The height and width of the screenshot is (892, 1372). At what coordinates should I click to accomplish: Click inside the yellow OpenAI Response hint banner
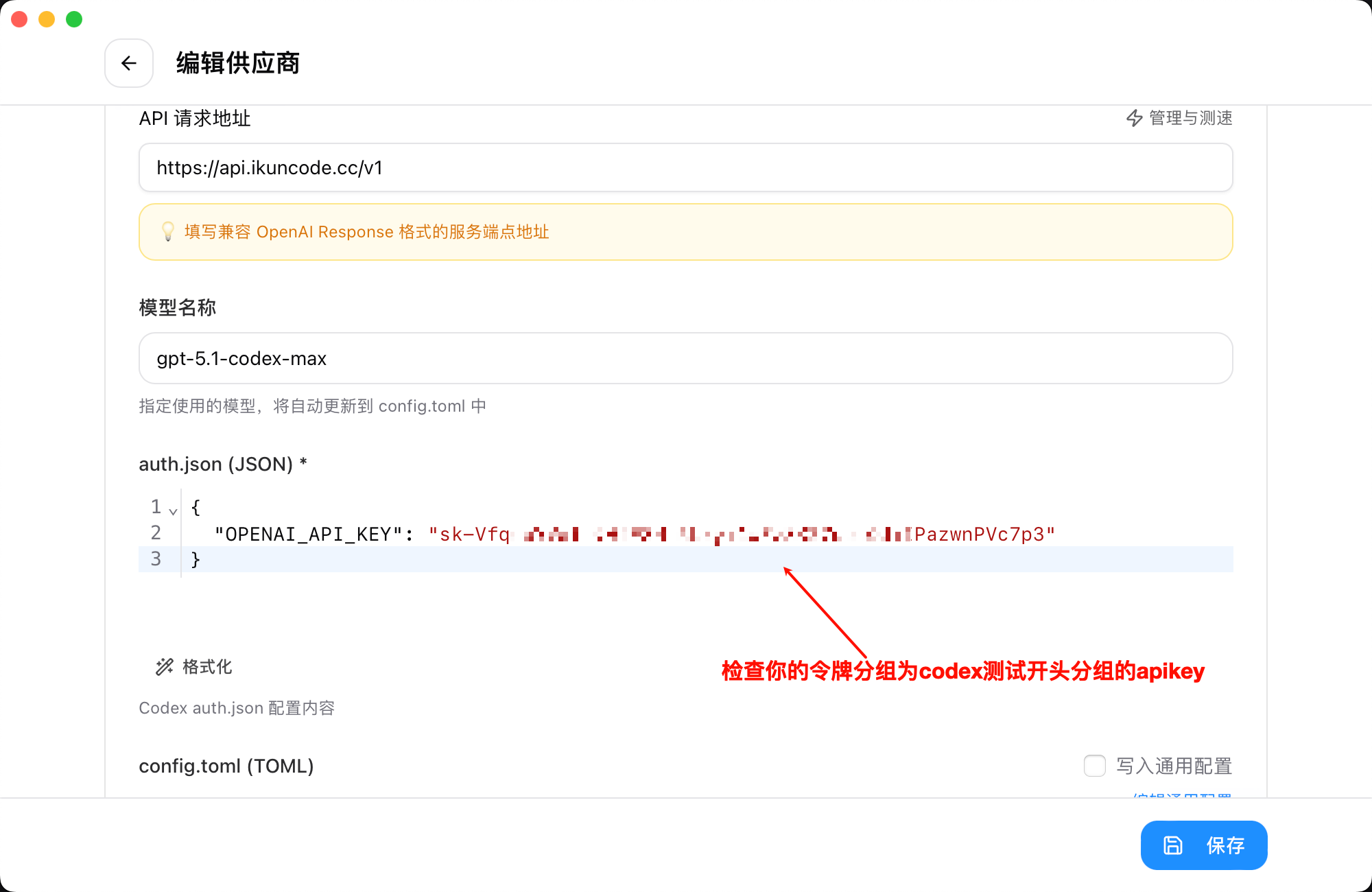[x=686, y=232]
